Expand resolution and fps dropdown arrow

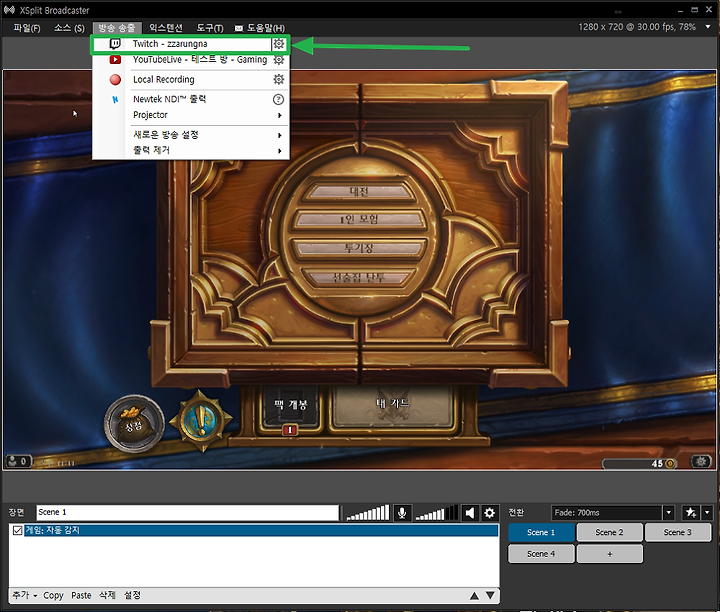[x=708, y=27]
